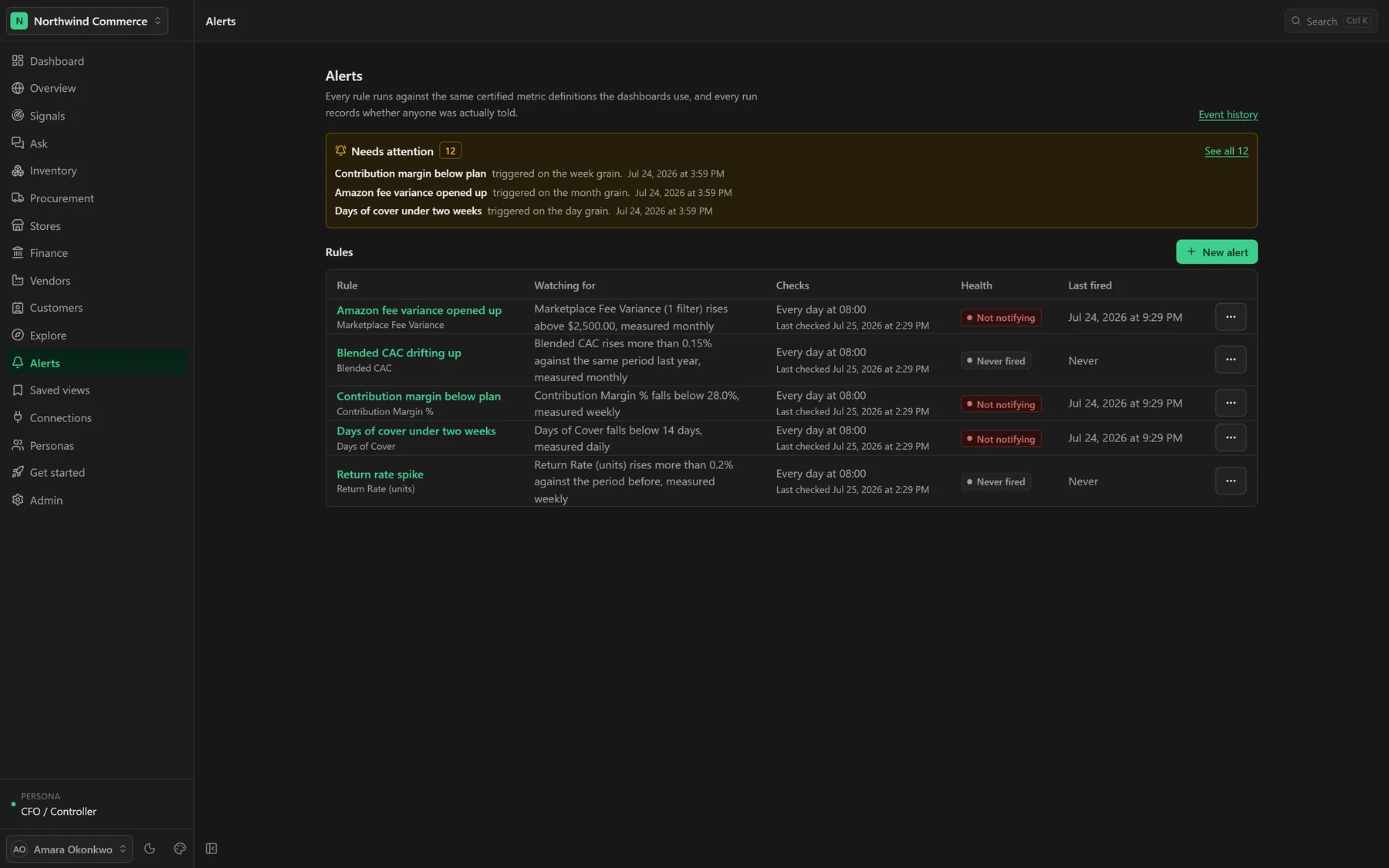Viewport: 1389px width, 868px height.
Task: Click Contribution margin below plan in Needs attention
Action: point(411,174)
